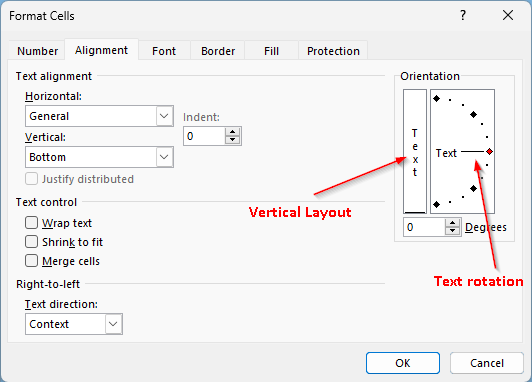Enable the Wrap text checkbox
The width and height of the screenshot is (532, 382).
31,223
